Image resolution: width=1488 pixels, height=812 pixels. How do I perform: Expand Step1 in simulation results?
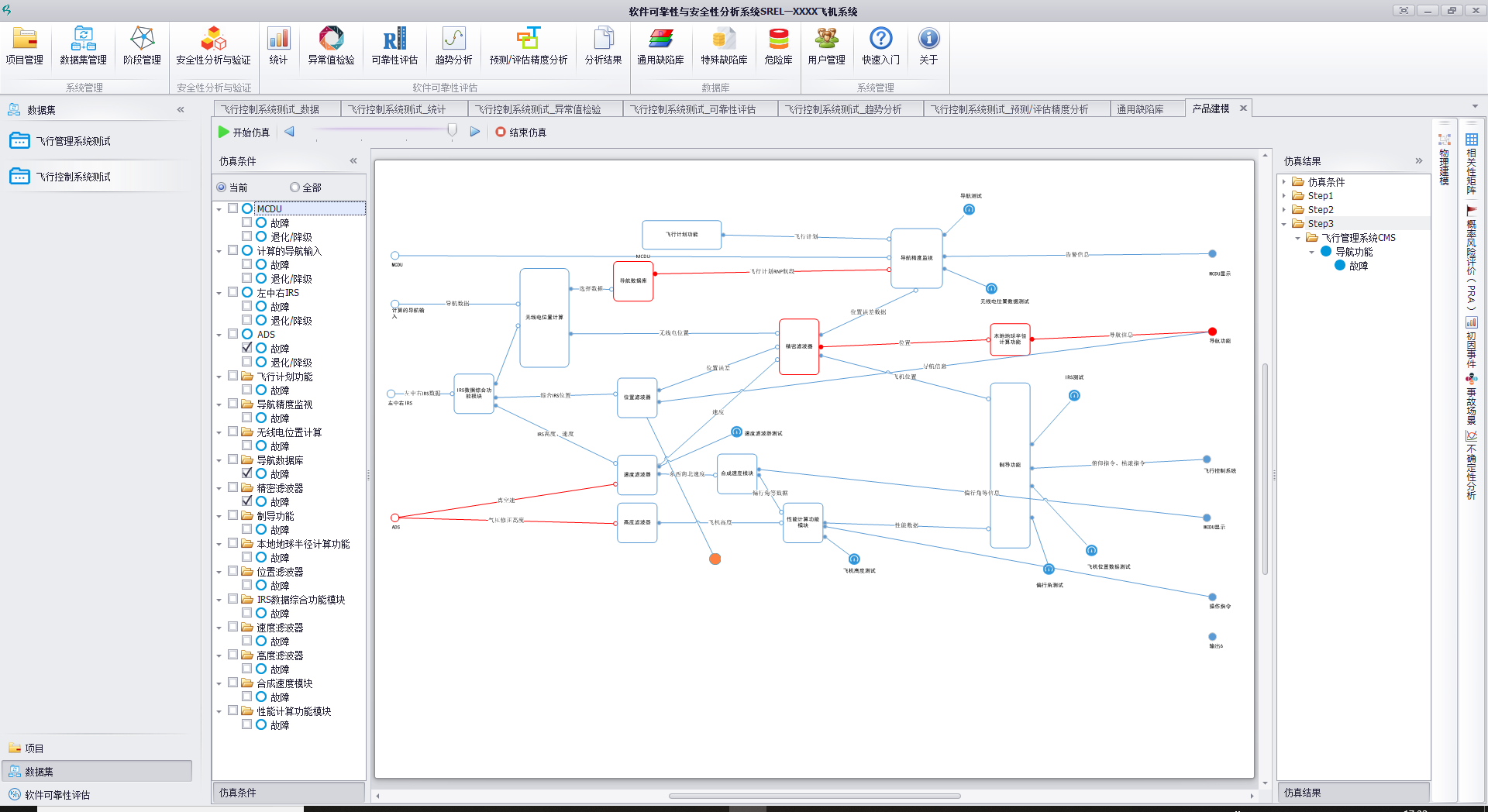coord(1284,196)
